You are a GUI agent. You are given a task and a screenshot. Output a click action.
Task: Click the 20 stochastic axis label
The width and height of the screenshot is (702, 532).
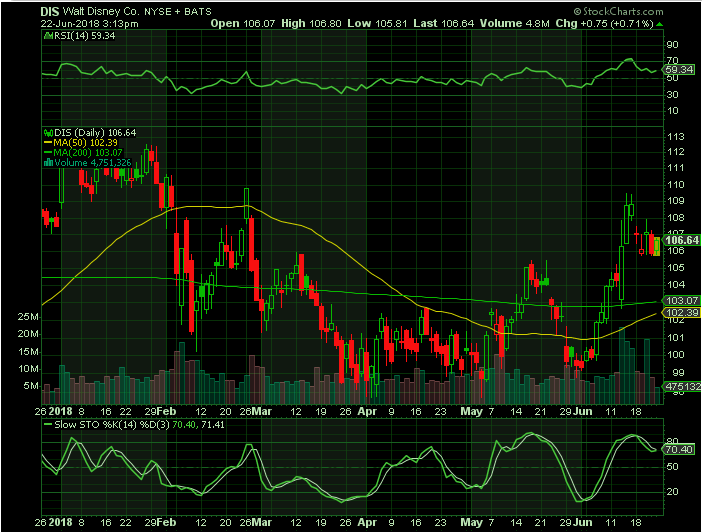coord(672,492)
